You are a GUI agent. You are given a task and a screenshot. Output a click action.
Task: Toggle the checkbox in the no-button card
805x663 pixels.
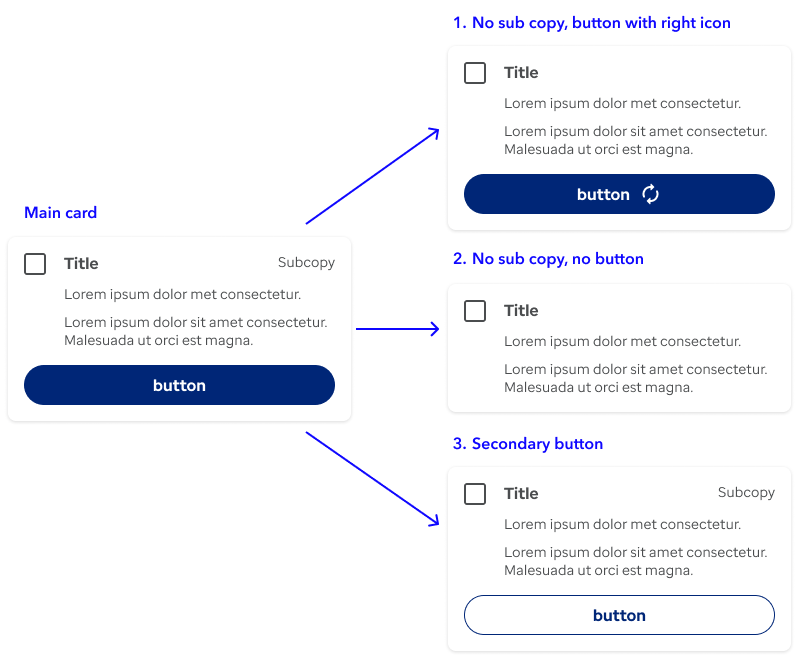pos(475,311)
